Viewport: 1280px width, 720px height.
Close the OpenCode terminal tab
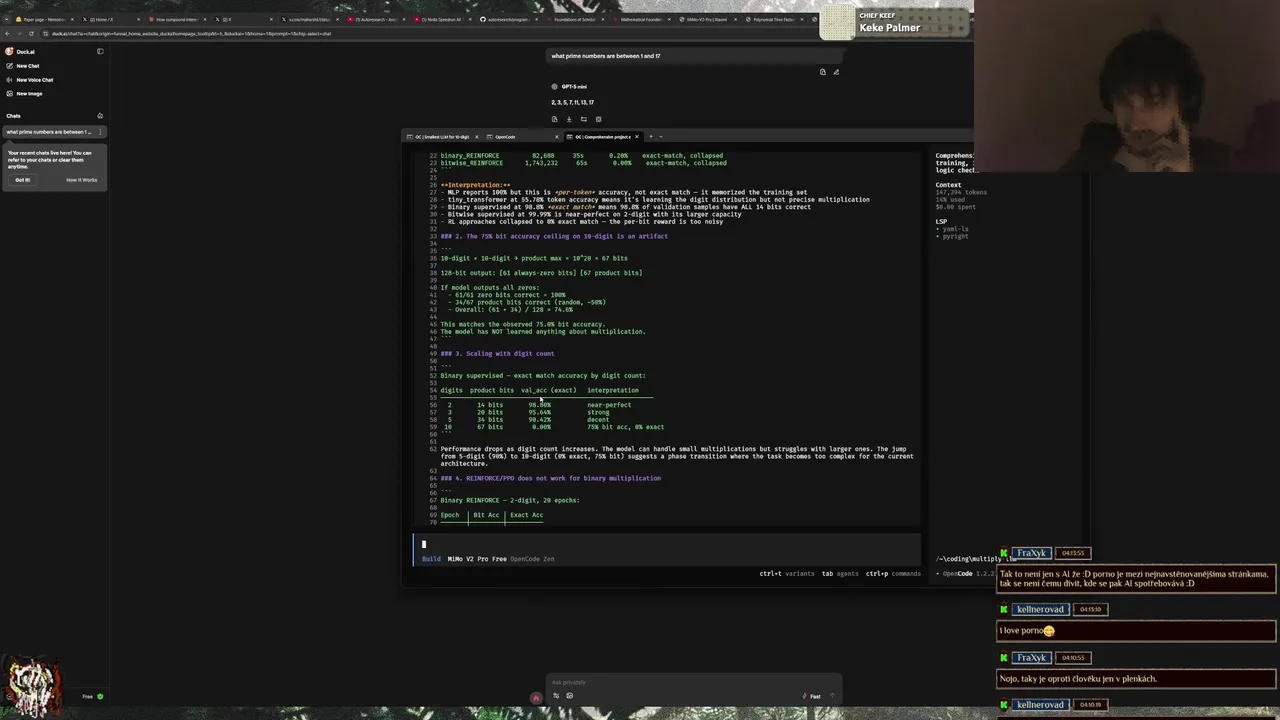click(x=558, y=136)
